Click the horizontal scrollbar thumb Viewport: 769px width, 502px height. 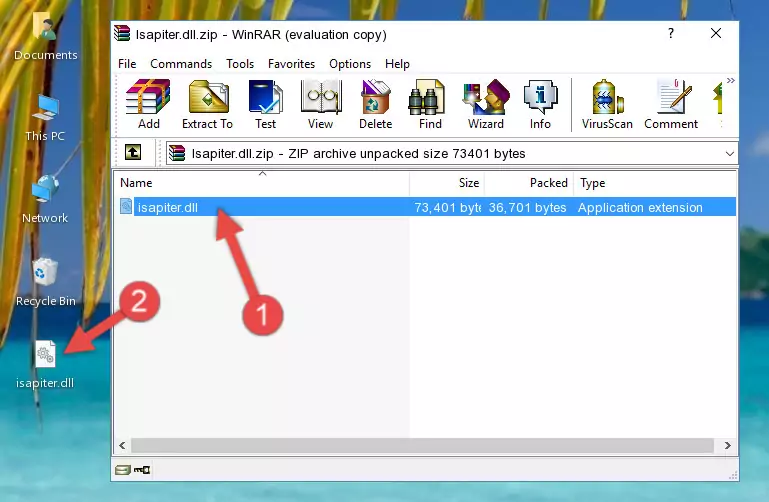pos(422,445)
